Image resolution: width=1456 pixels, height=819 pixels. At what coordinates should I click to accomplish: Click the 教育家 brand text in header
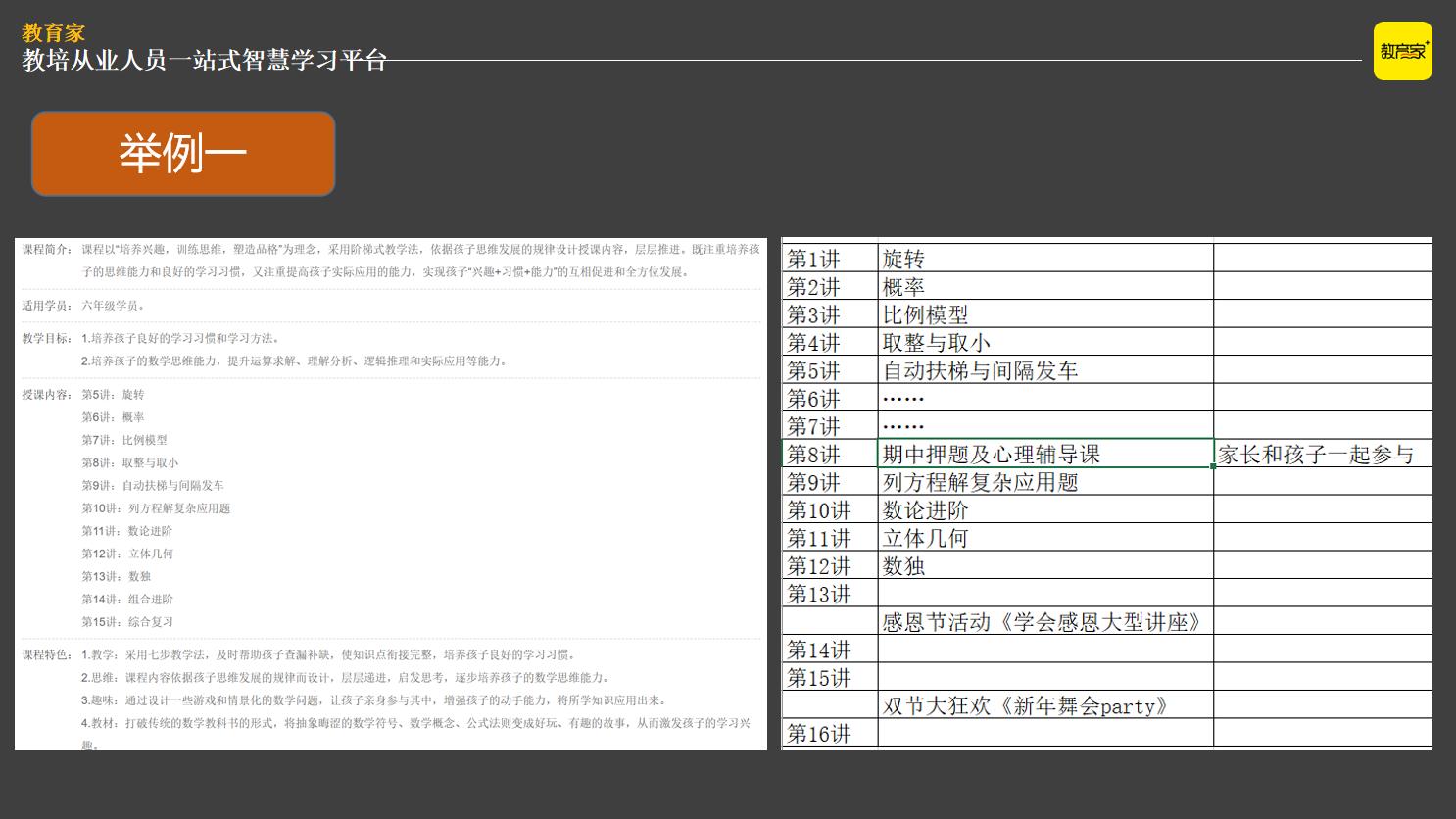[53, 32]
